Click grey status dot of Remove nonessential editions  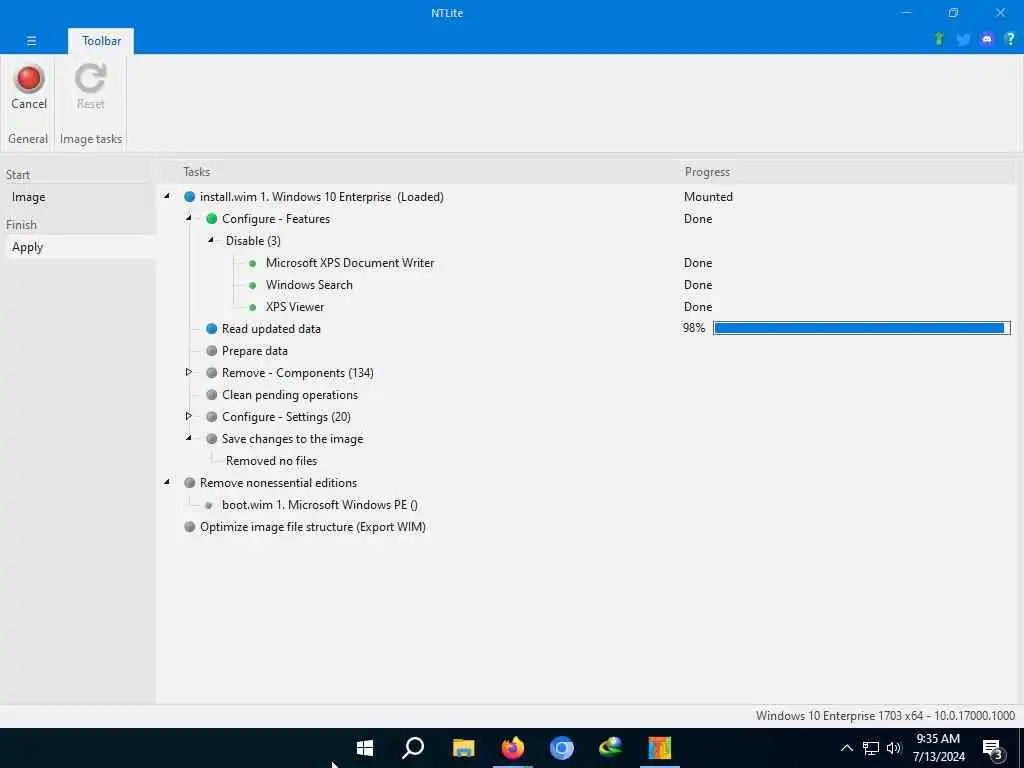189,483
